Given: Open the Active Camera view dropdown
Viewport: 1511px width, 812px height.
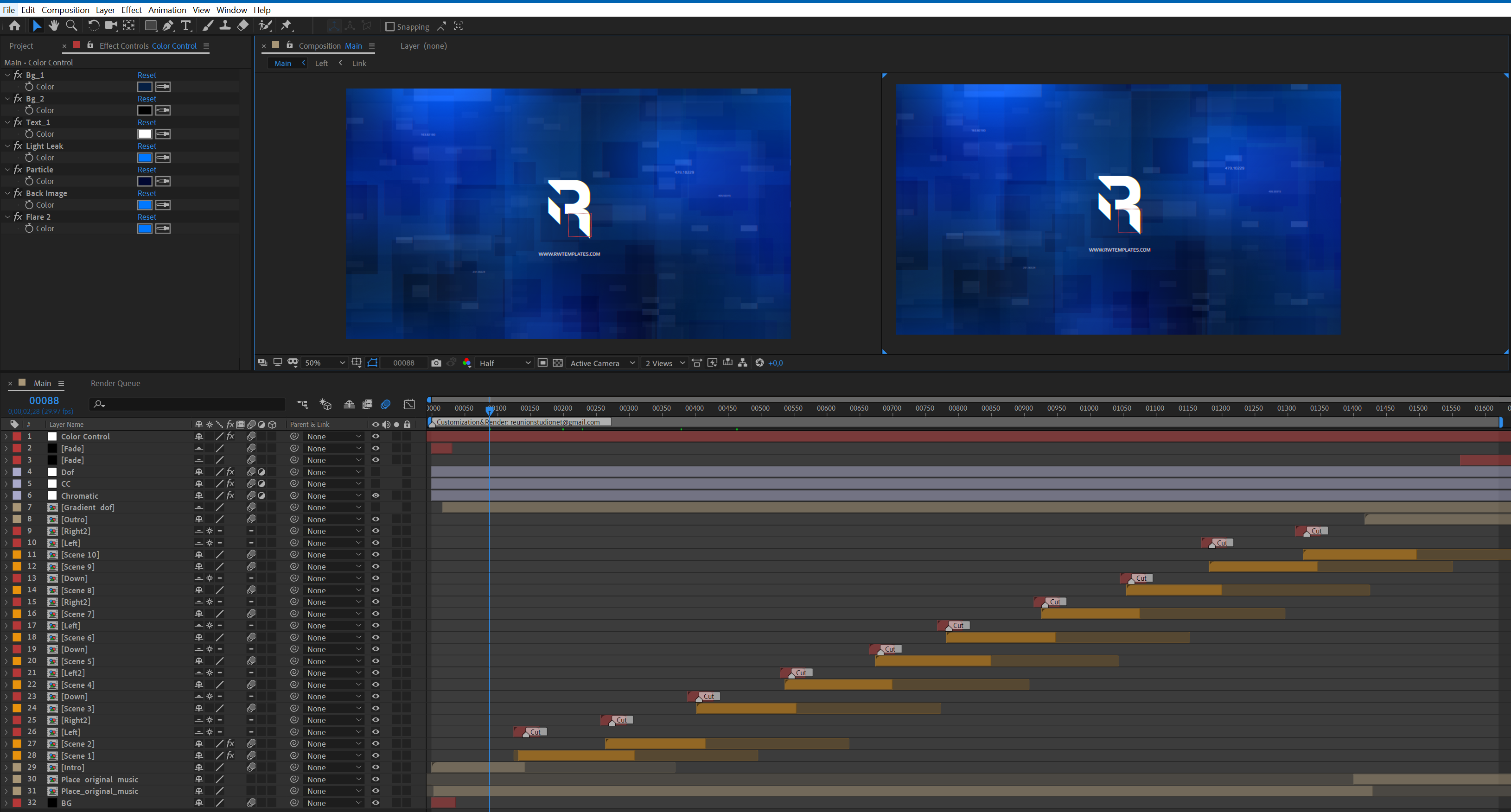Looking at the screenshot, I should point(602,363).
